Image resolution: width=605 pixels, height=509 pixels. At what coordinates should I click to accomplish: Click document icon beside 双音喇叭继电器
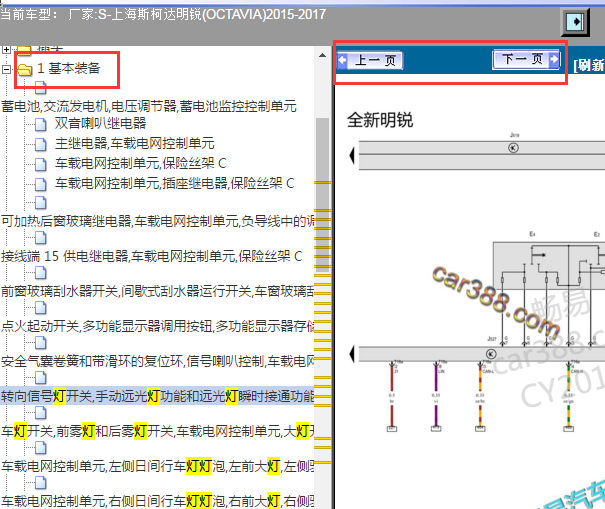click(41, 124)
